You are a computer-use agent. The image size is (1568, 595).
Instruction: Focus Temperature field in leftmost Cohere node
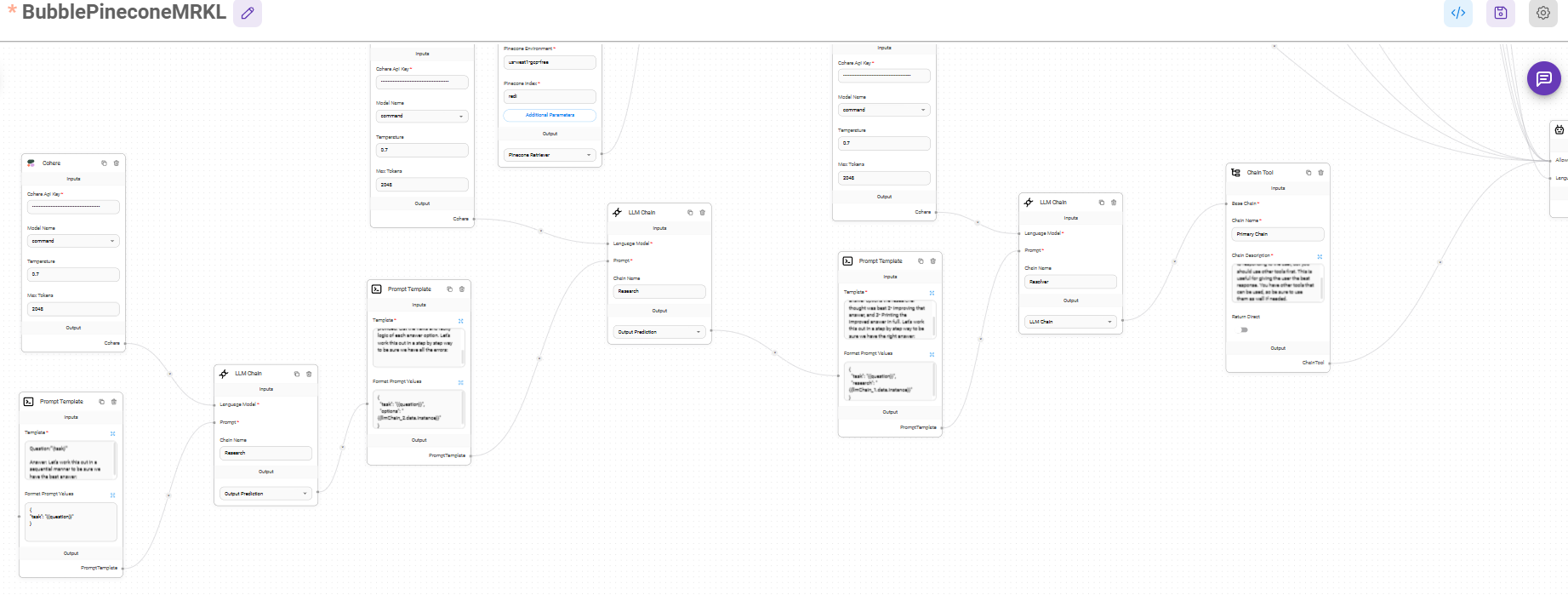73,275
